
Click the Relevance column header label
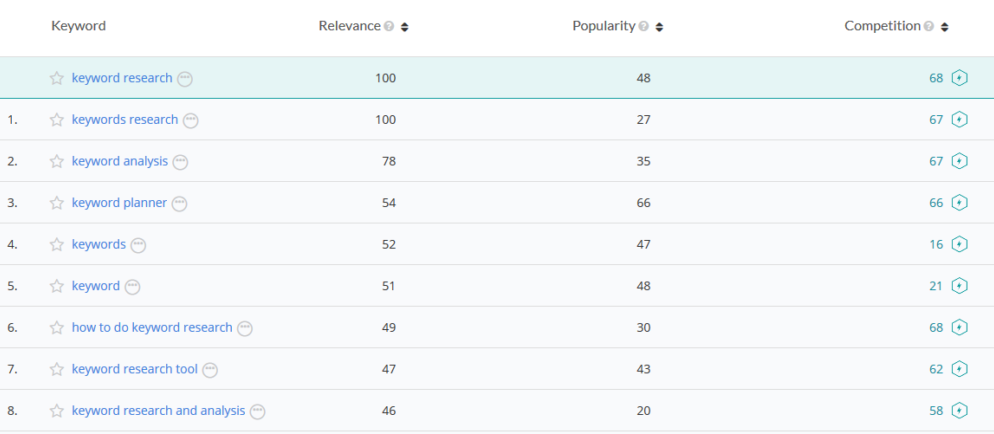pyautogui.click(x=349, y=26)
